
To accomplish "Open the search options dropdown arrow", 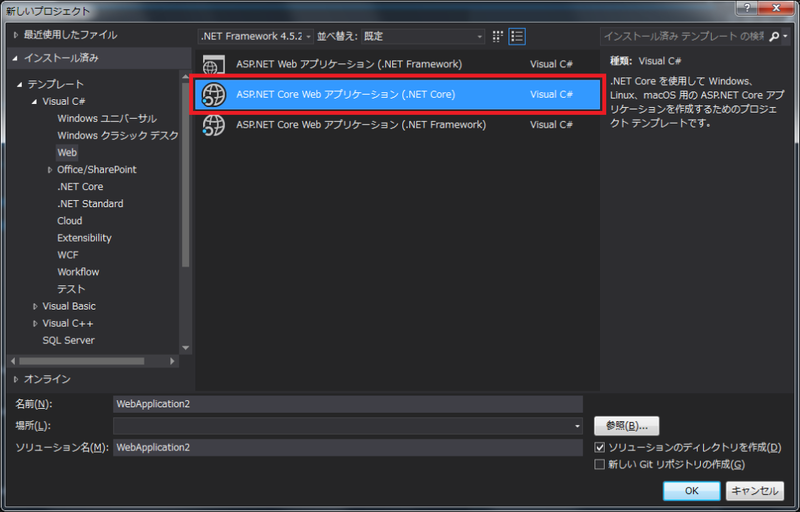I will 785,37.
